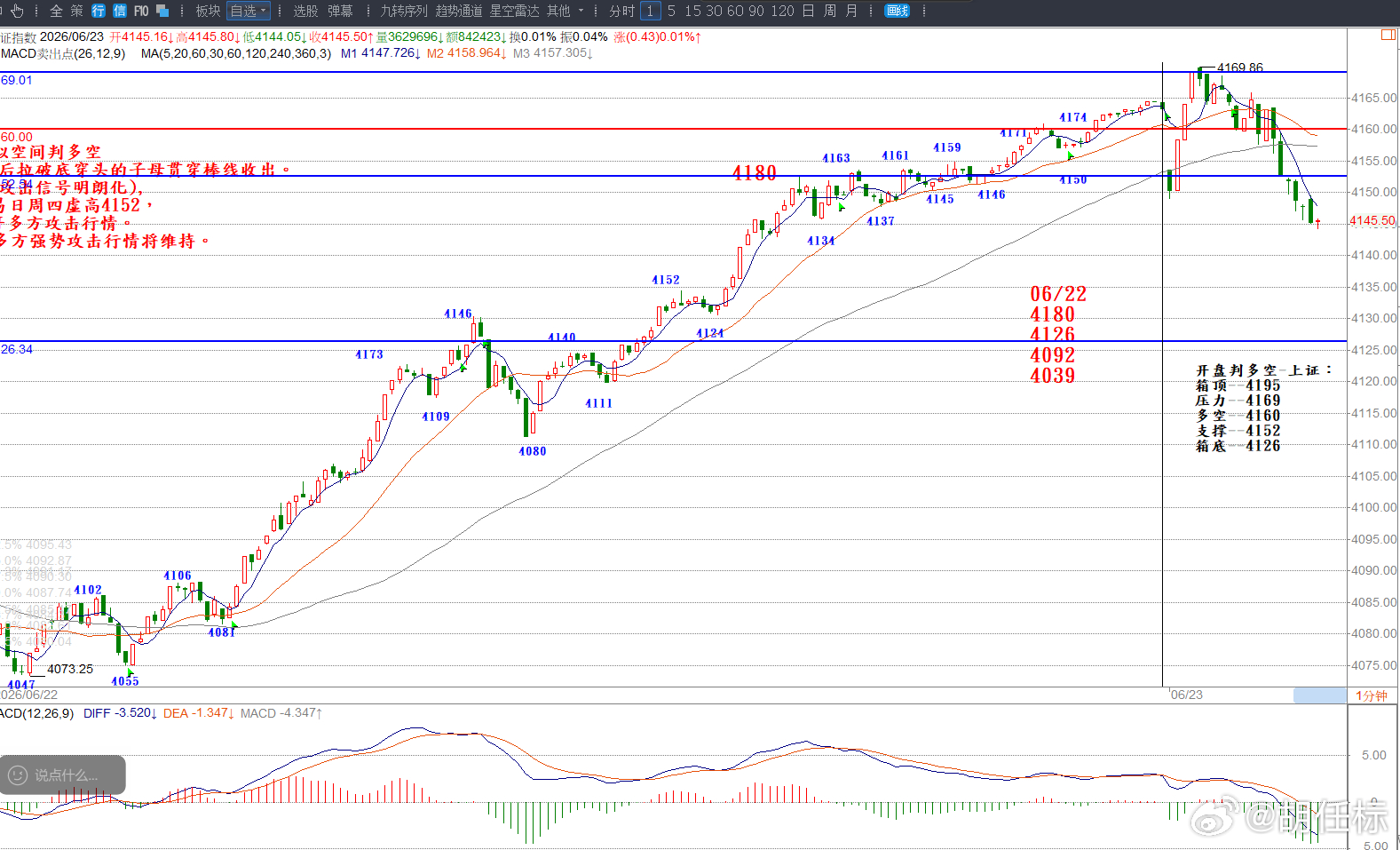Click the blue 4174 peak label
Image resolution: width=1400 pixels, height=850 pixels.
1073,117
